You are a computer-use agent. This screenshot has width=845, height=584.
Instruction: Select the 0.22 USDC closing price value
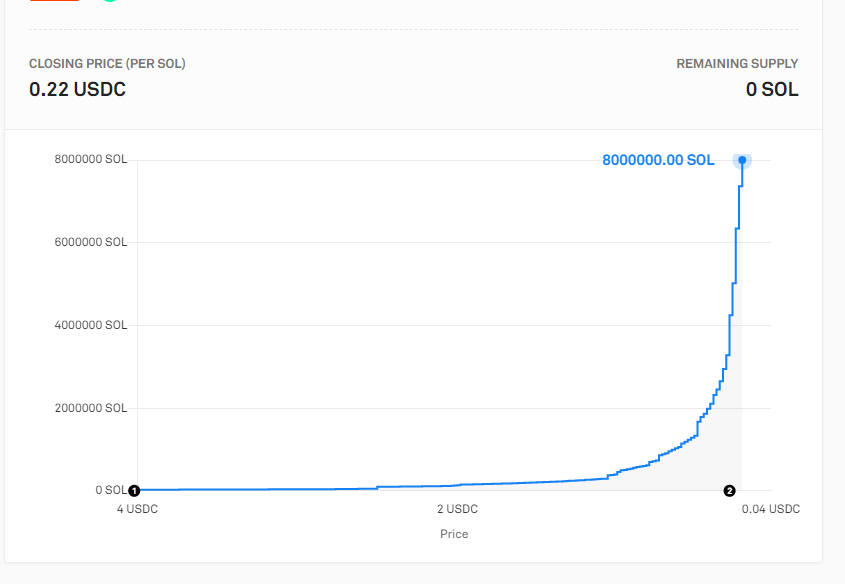78,89
